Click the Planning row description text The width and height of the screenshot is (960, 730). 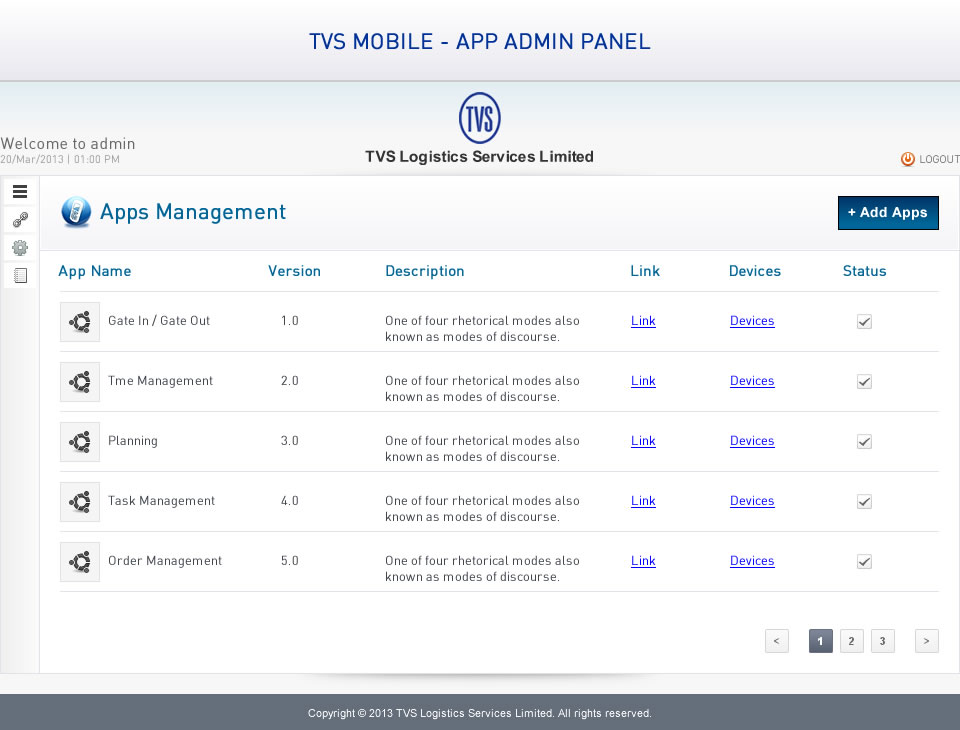pos(482,449)
